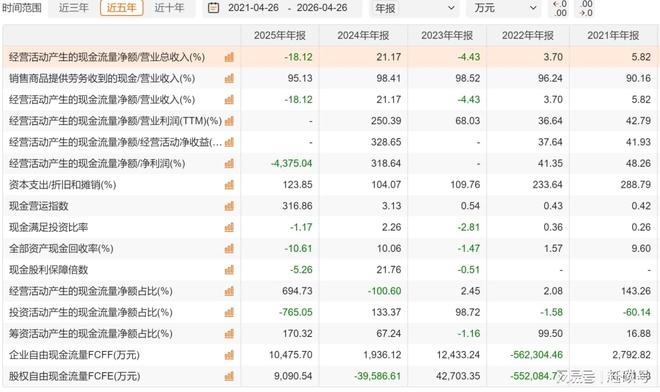This screenshot has width=660, height=392.
Task: Click the 2022年报 column header
Action: [528, 35]
